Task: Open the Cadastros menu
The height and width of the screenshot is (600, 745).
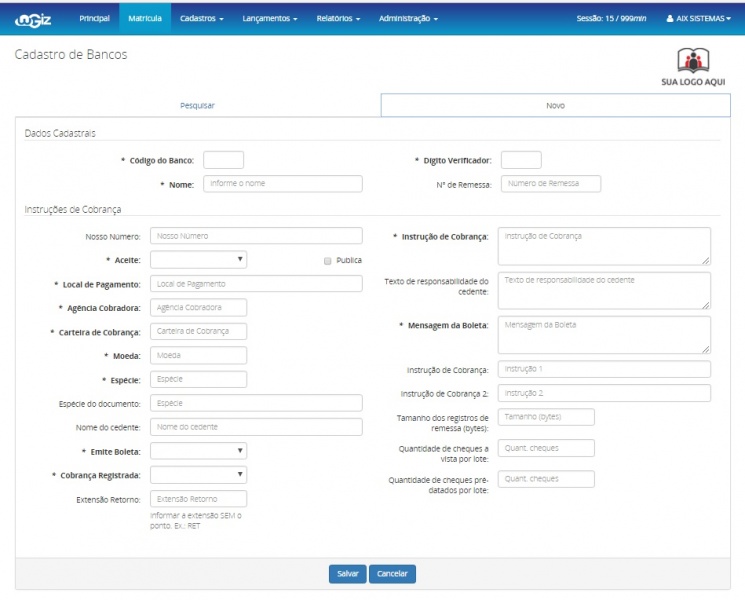Action: pos(201,19)
